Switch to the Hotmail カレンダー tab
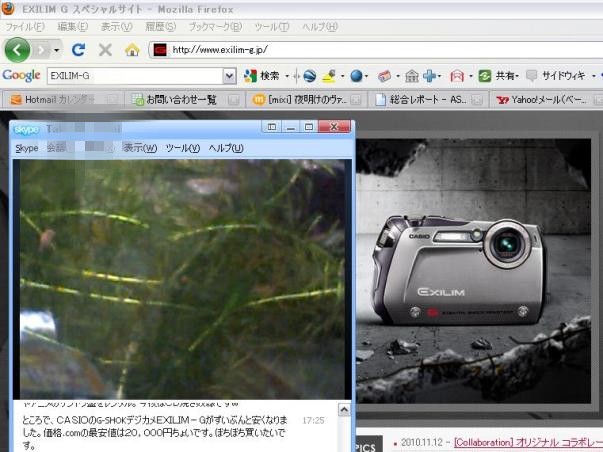Image resolution: width=603 pixels, height=452 pixels. click(x=63, y=100)
